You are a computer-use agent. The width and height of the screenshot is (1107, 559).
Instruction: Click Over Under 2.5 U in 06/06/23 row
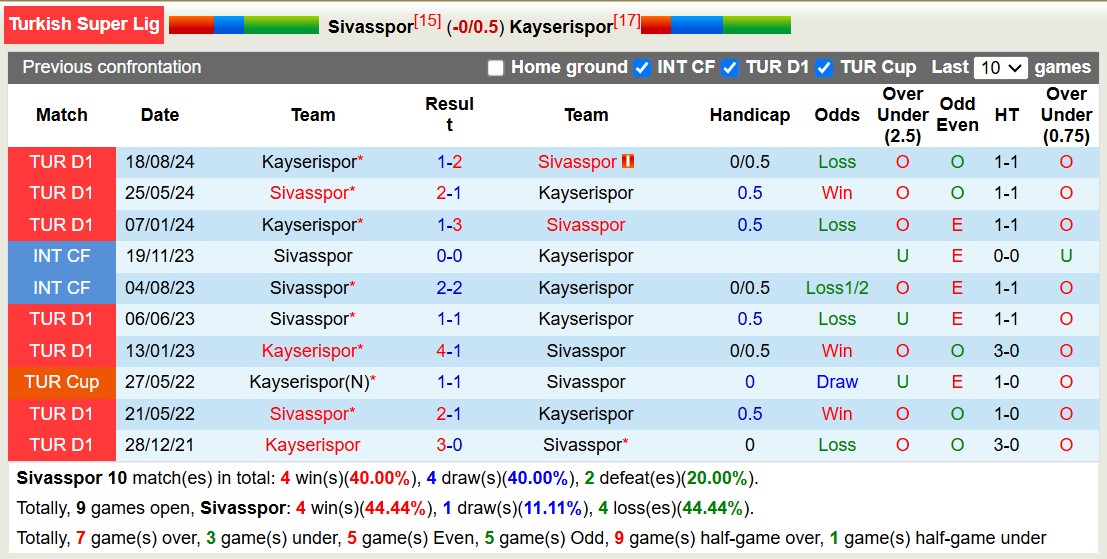pos(902,319)
